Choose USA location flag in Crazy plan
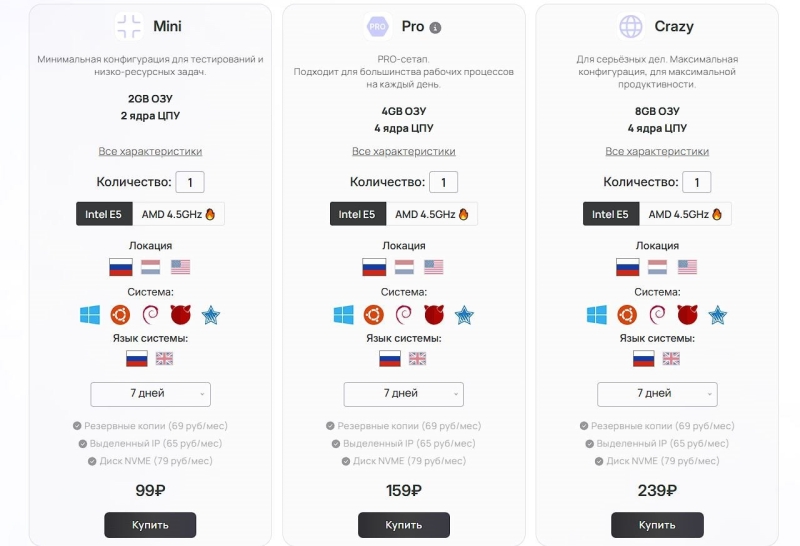Screen dimensions: 800x546 coord(687,267)
